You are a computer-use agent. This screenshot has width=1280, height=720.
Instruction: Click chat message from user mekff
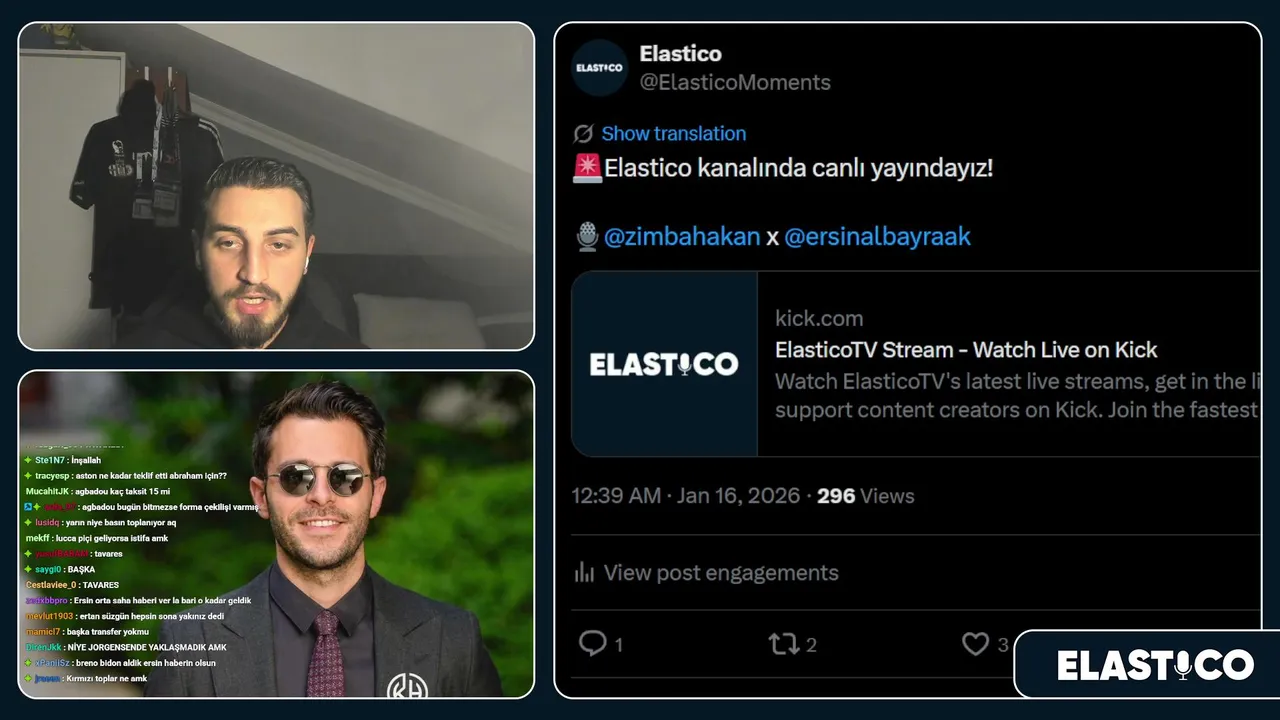pos(97,538)
